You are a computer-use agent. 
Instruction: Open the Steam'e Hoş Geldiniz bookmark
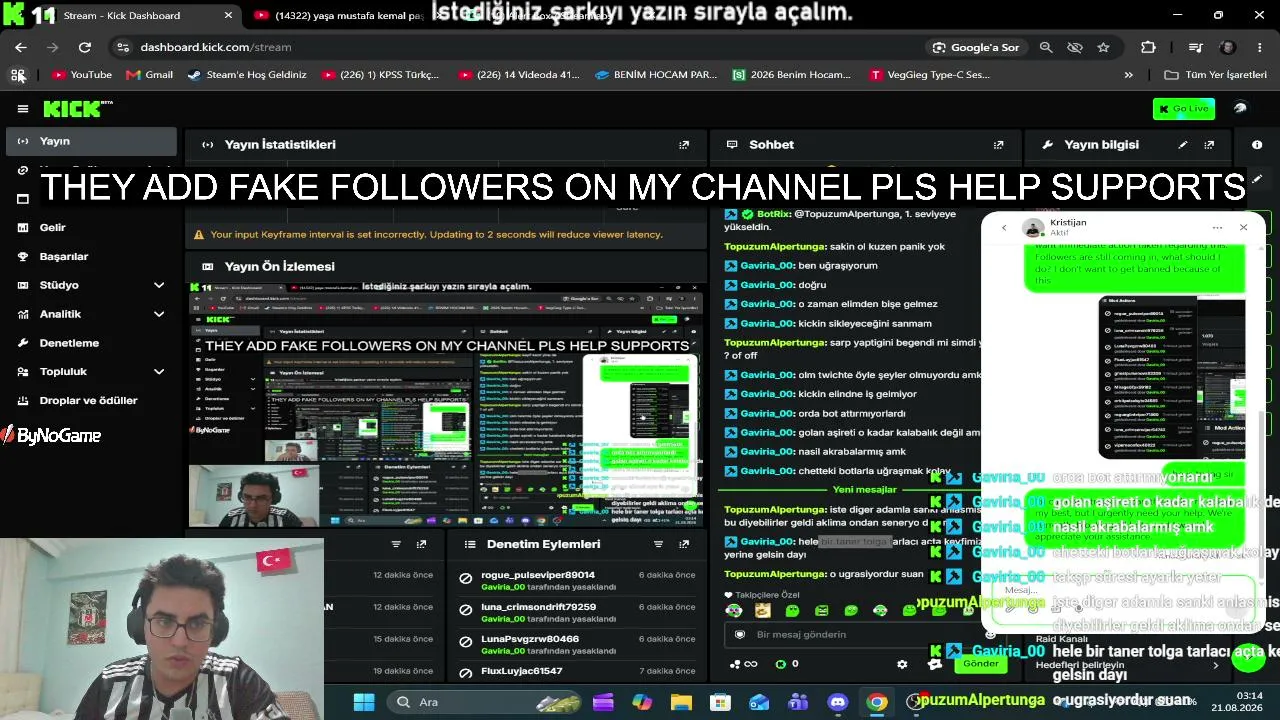(247, 75)
